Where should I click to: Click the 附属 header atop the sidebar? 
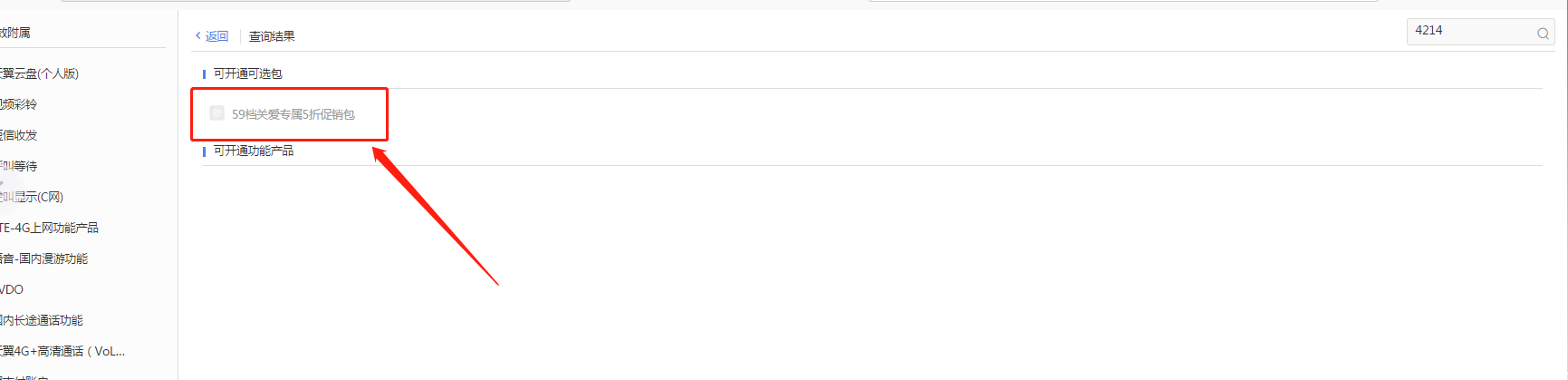[x=14, y=33]
